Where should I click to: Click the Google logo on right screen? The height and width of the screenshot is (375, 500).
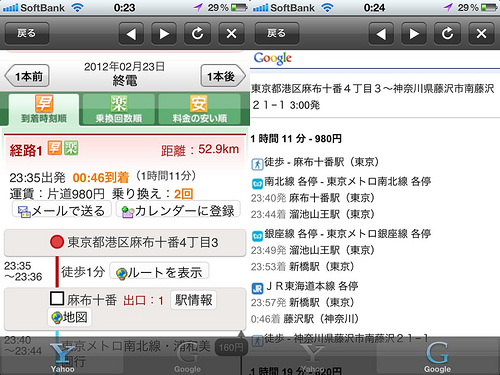(x=273, y=59)
